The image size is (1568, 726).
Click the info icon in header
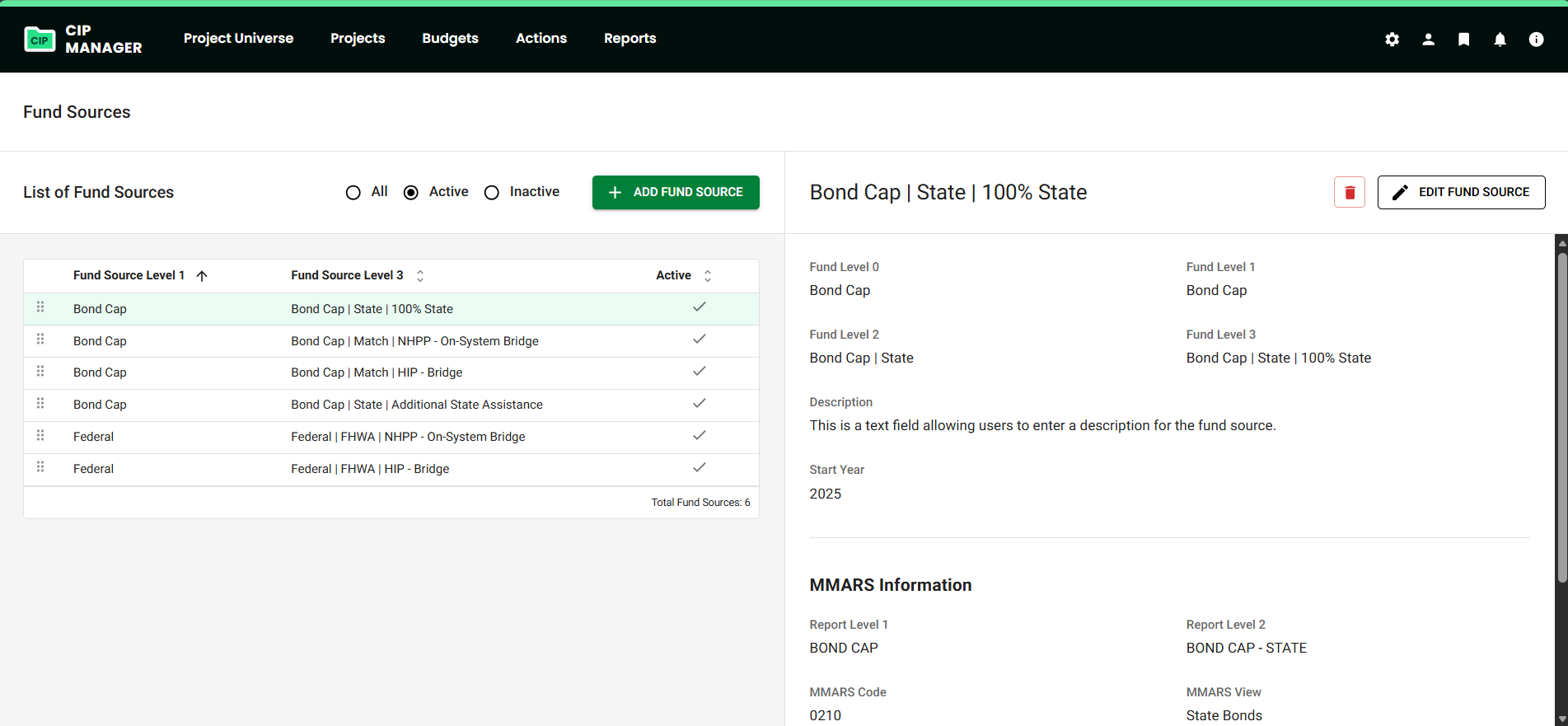pos(1536,40)
